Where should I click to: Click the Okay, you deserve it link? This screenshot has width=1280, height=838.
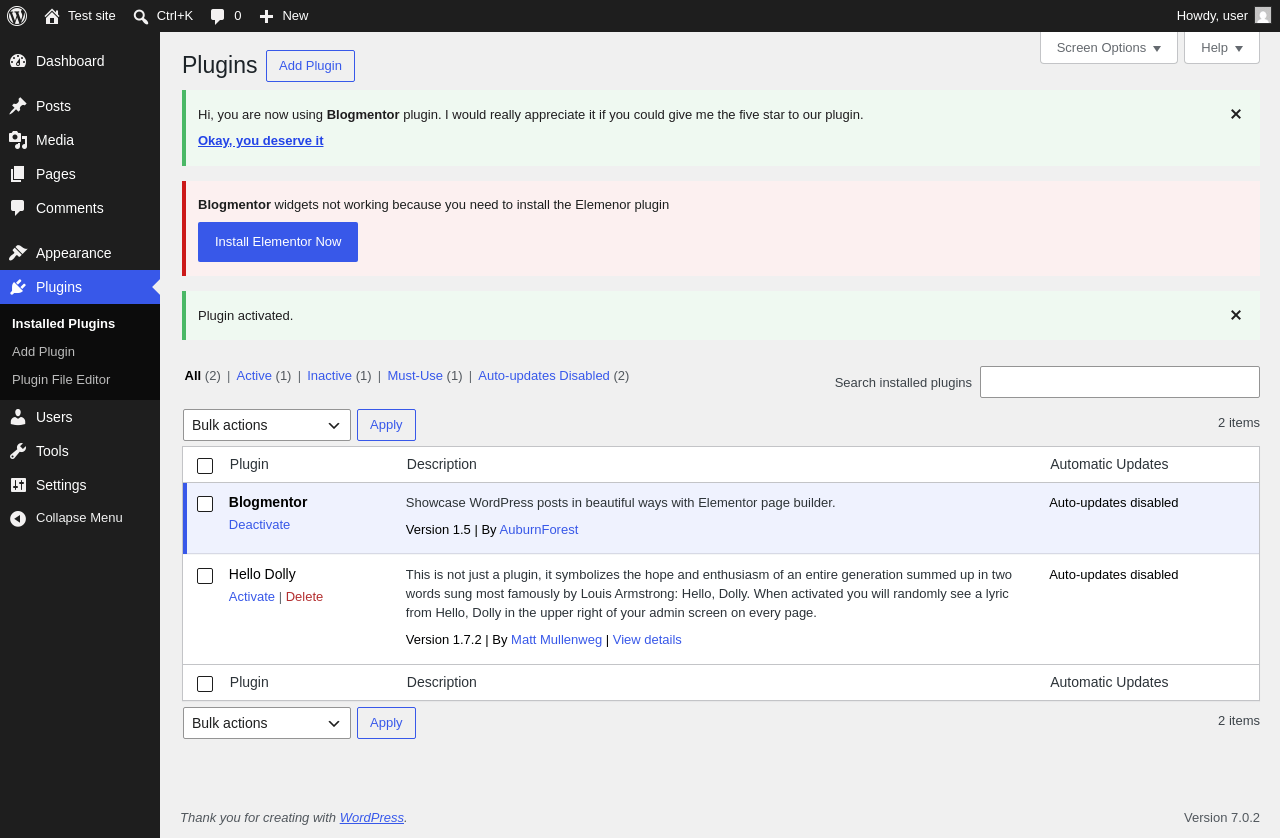[261, 141]
